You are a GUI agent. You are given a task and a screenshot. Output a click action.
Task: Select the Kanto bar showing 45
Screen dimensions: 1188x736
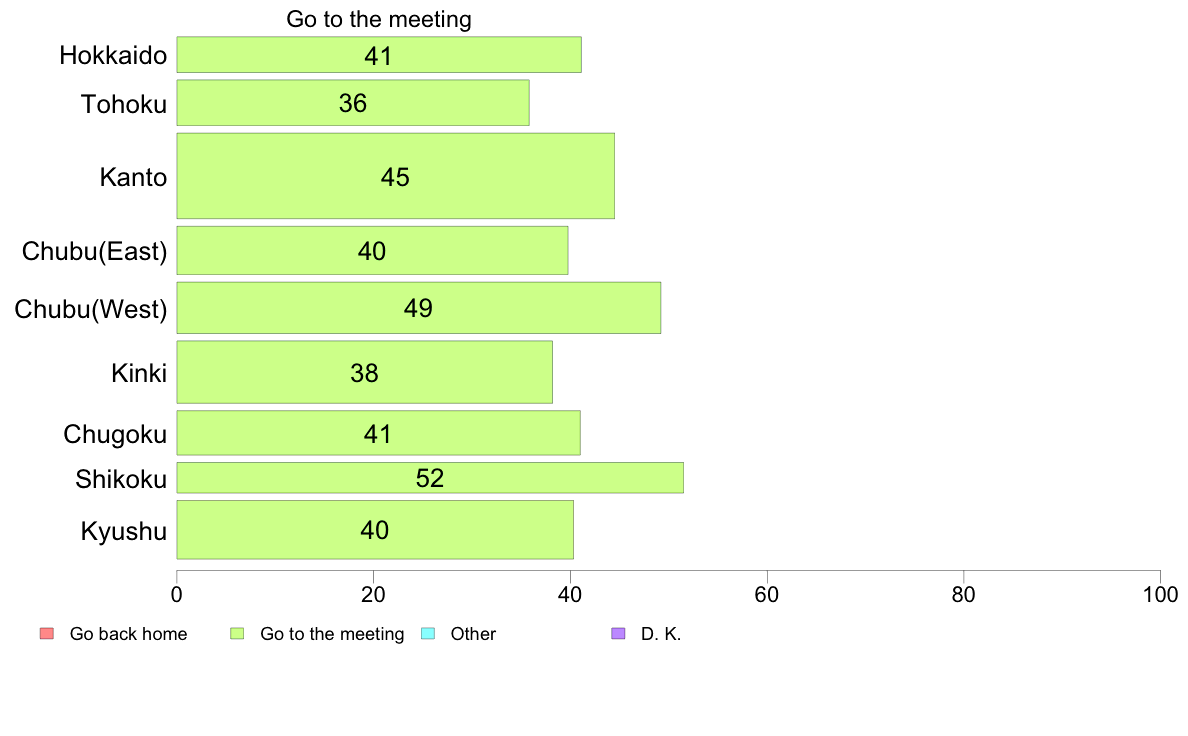[x=395, y=176]
